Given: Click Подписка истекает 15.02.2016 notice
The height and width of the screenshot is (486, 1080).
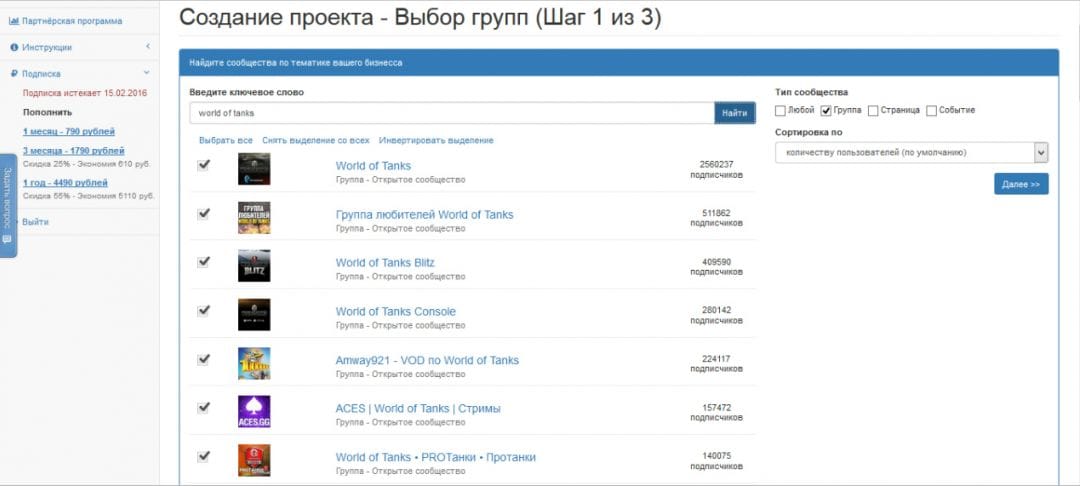Looking at the screenshot, I should 85,93.
